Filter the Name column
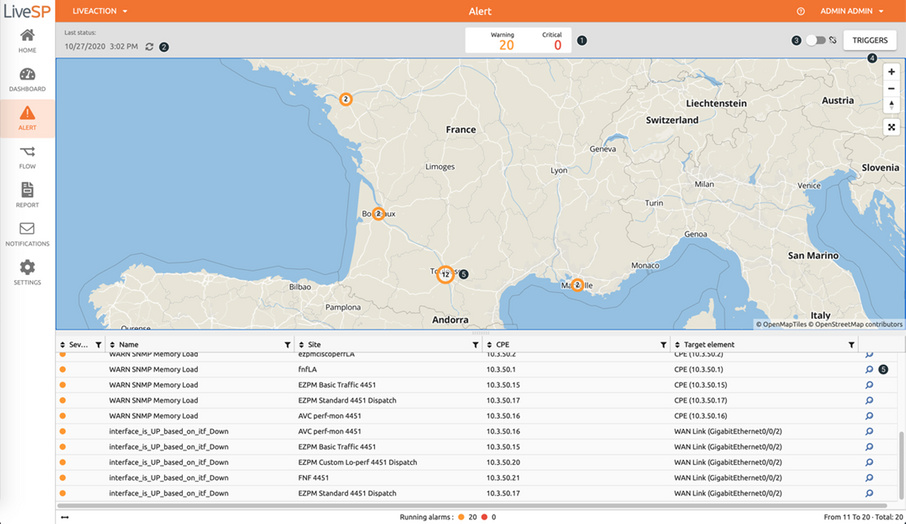Viewport: 906px width, 524px height. tap(287, 345)
